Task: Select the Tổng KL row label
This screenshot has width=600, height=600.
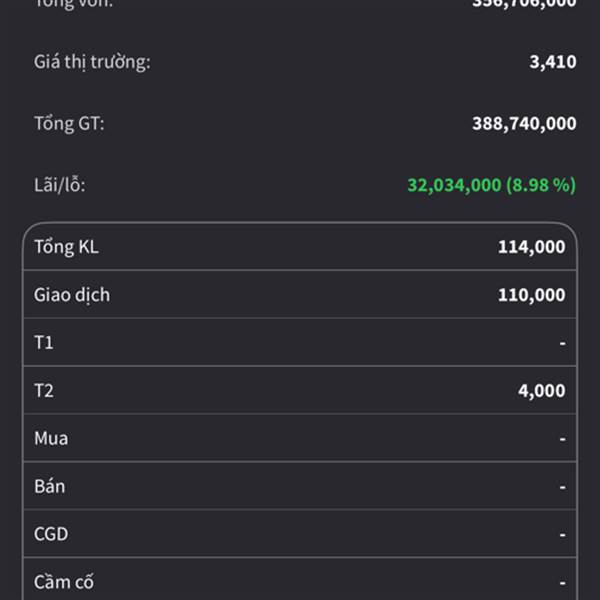Action: [x=66, y=247]
